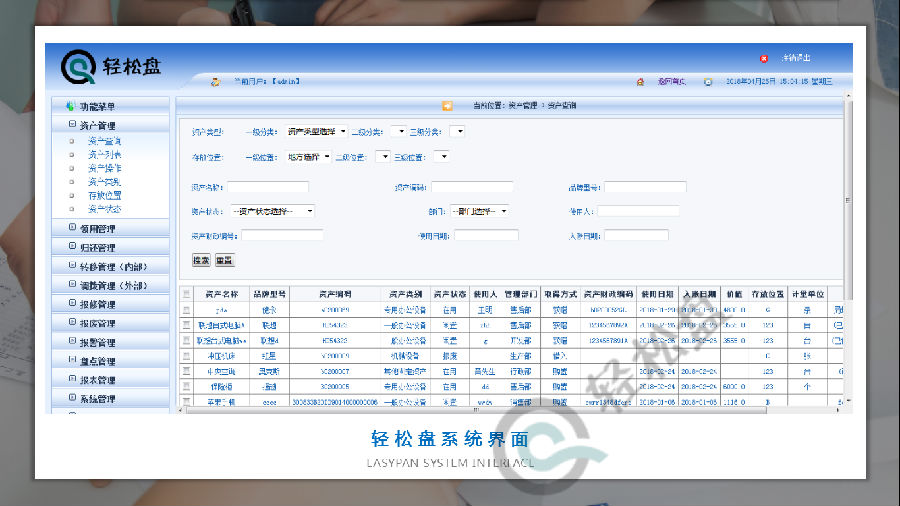Click the 领用日期 date field
This screenshot has width=900, height=506.
pos(486,235)
